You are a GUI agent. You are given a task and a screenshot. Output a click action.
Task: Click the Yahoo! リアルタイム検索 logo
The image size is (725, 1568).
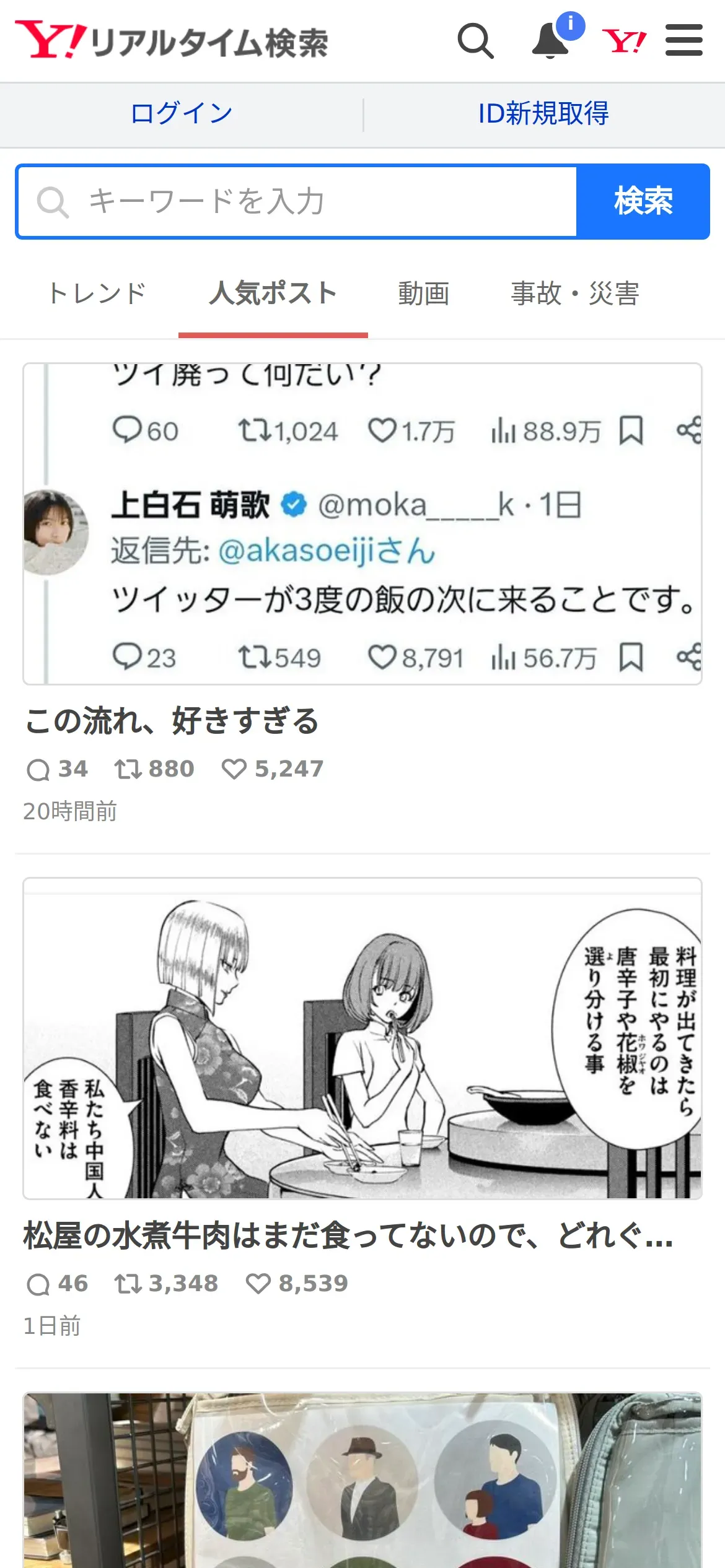pyautogui.click(x=172, y=41)
